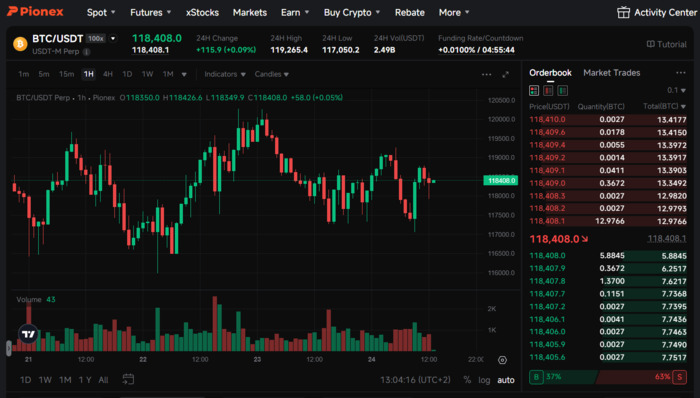The height and width of the screenshot is (398, 700).
Task: Click the Pionex logo
Action: click(x=35, y=12)
